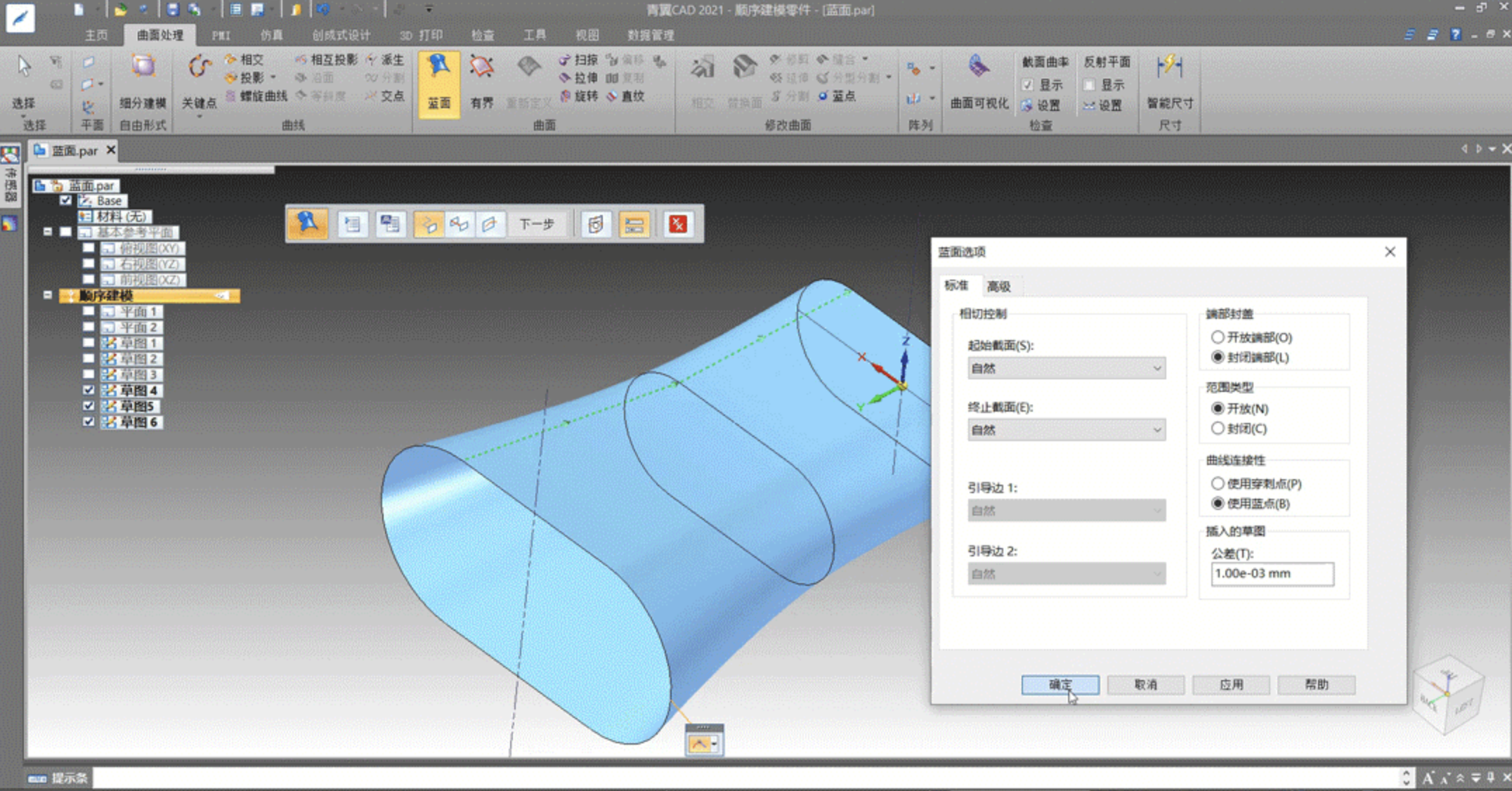Uncheck the 草图 6 visibility checkbox
This screenshot has height=791, width=1512.
pyautogui.click(x=88, y=421)
